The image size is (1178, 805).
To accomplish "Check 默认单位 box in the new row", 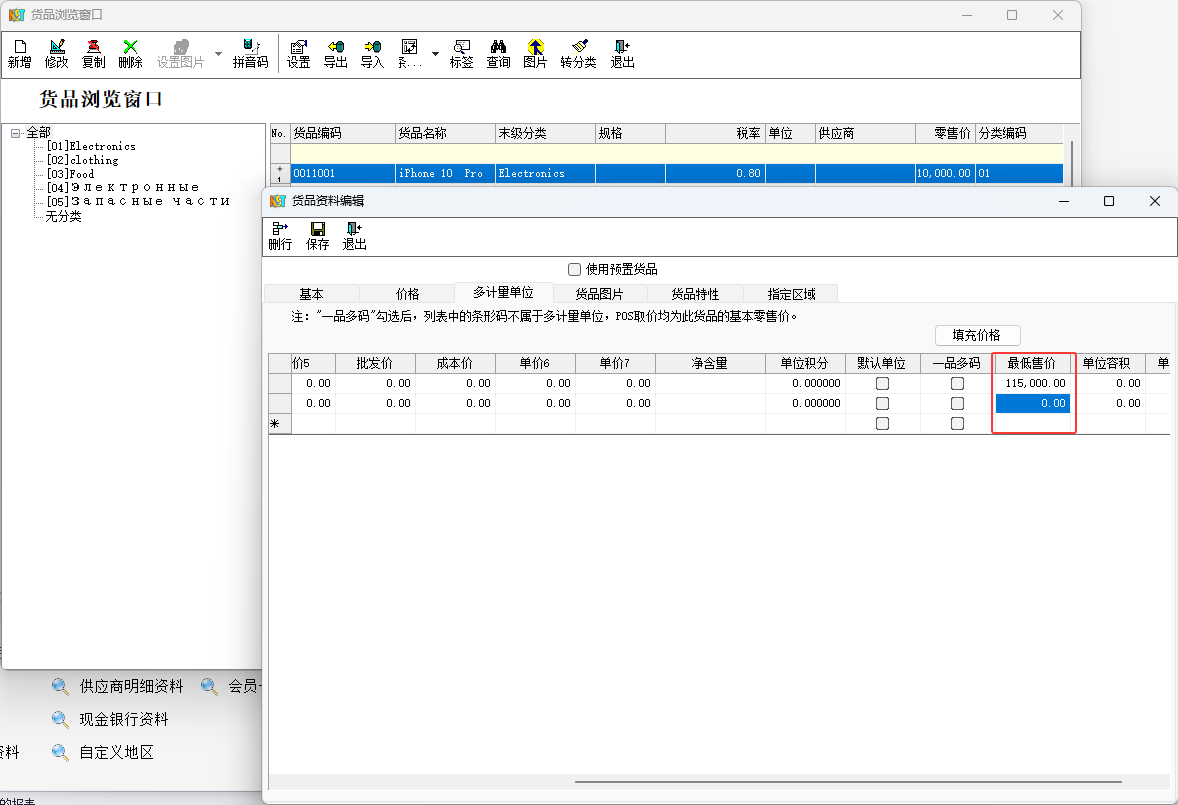I will pyautogui.click(x=883, y=424).
